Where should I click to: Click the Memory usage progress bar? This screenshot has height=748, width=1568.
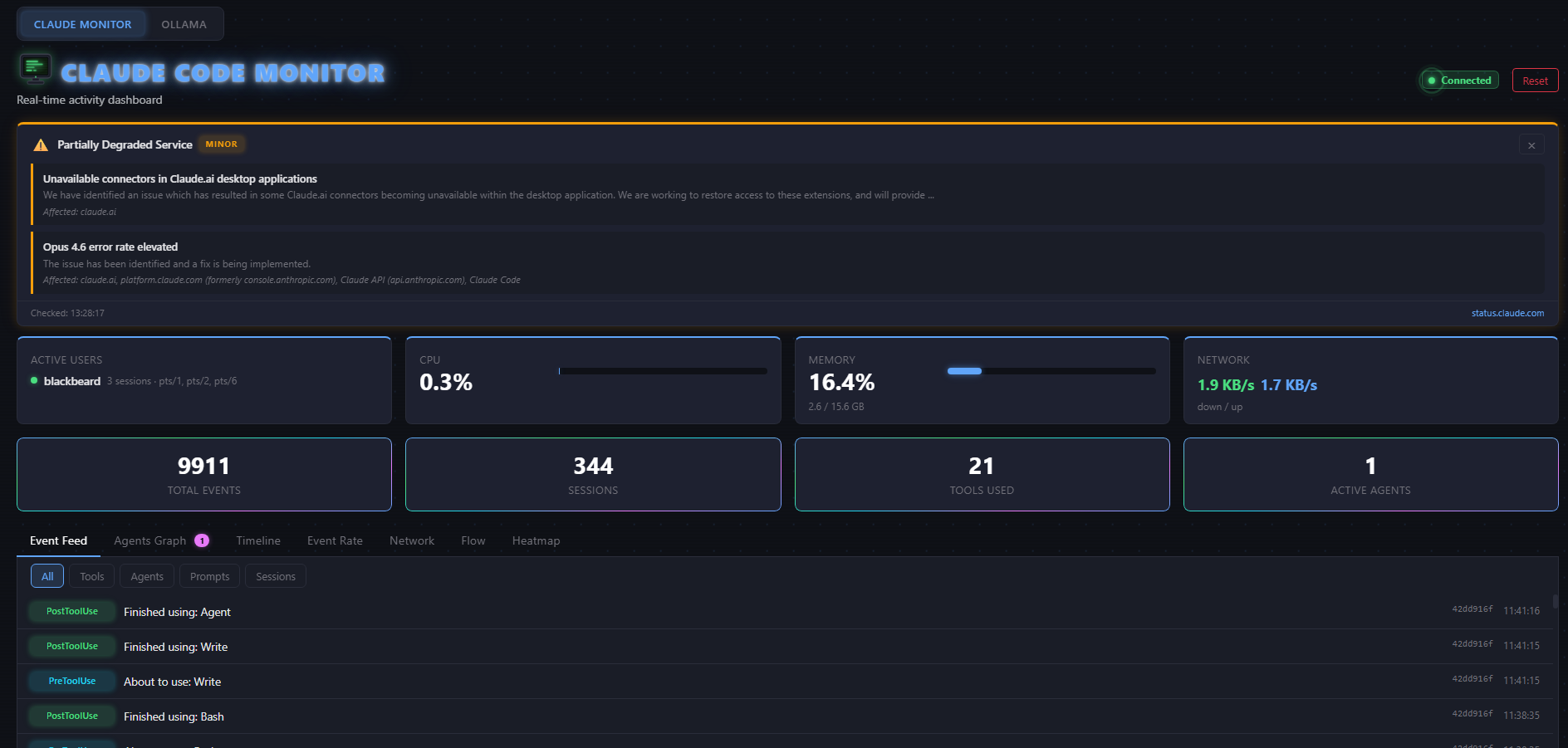click(1051, 371)
